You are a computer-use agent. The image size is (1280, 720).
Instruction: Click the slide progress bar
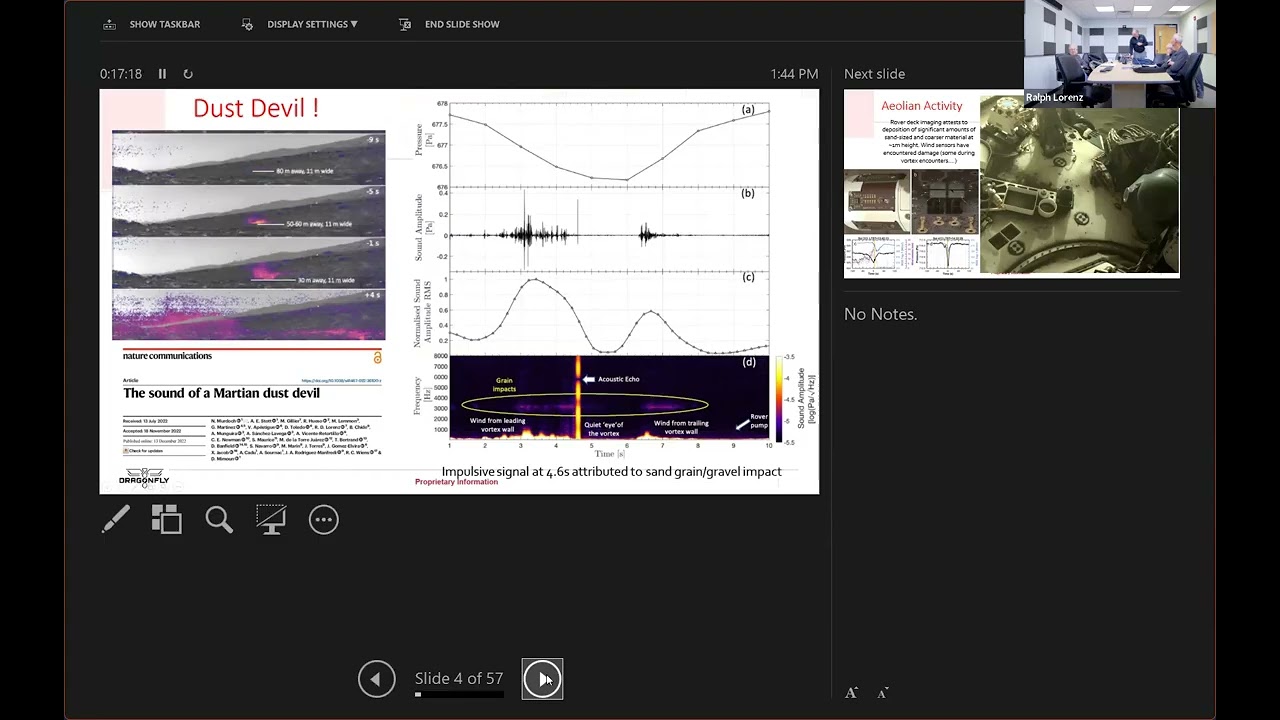459,694
